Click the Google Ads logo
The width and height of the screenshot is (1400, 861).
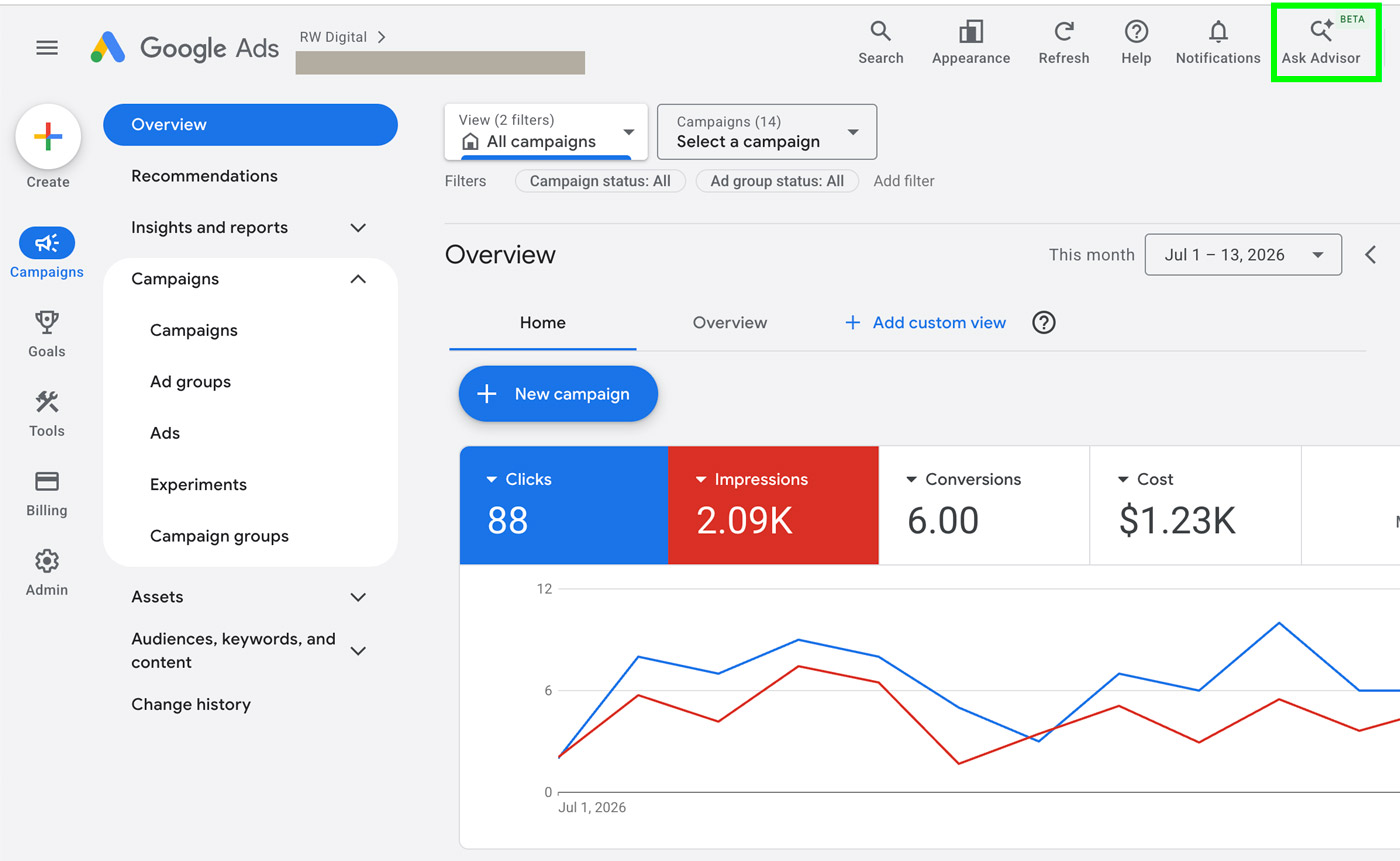click(185, 47)
